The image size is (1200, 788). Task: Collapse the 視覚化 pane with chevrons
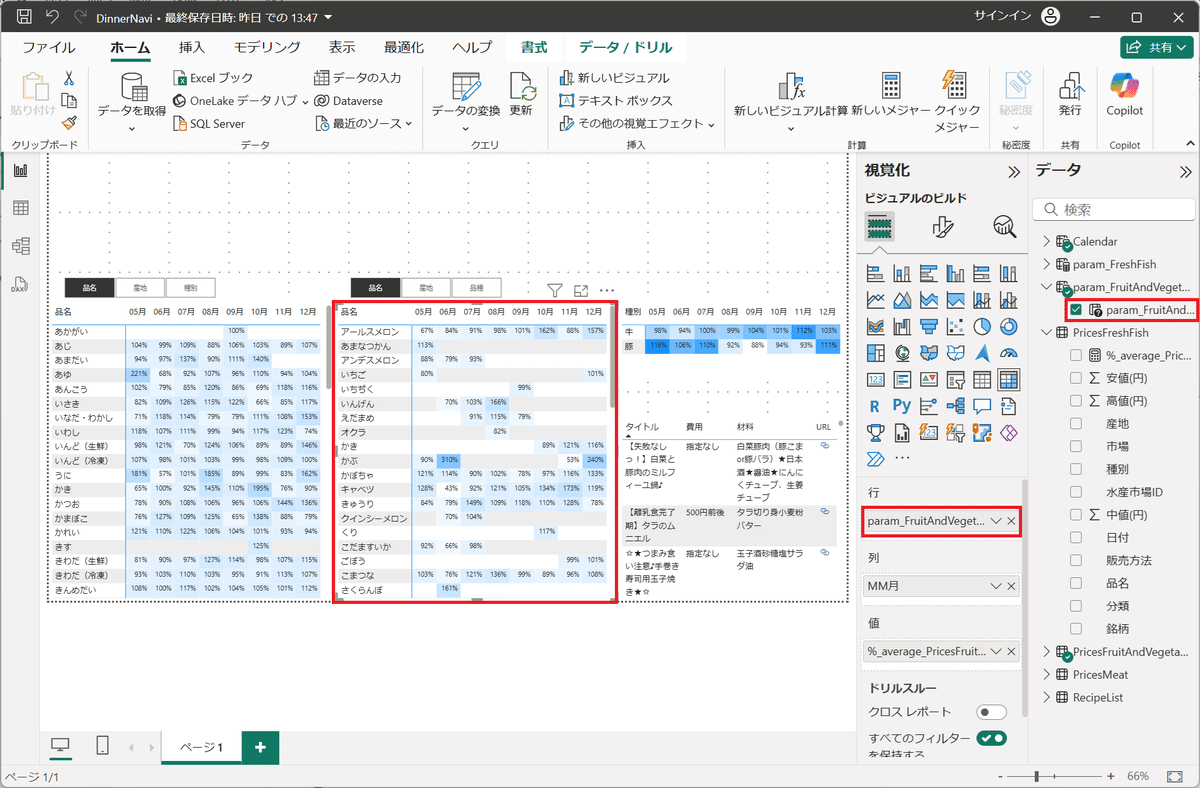tap(1013, 171)
